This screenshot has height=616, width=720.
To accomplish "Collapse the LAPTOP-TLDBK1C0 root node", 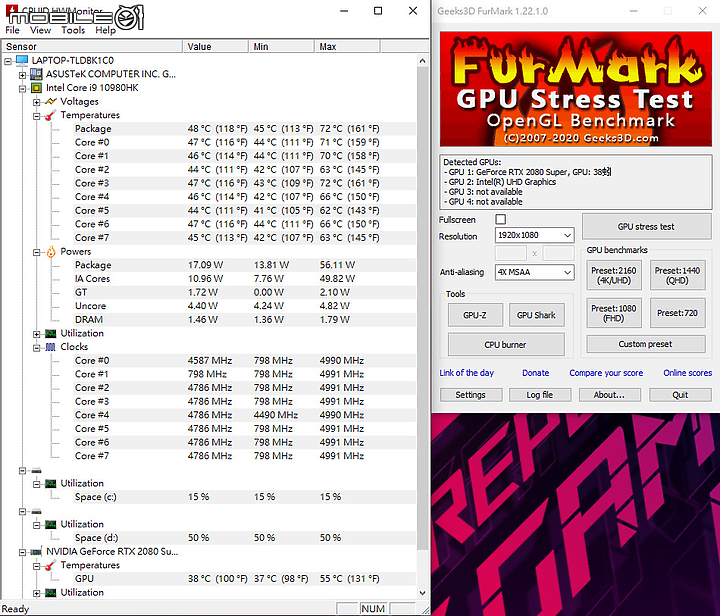I will point(8,61).
